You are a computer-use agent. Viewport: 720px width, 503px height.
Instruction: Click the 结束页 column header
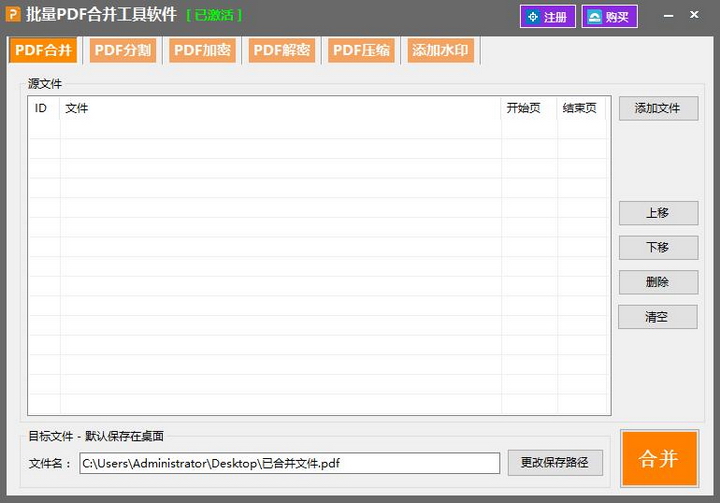click(582, 108)
